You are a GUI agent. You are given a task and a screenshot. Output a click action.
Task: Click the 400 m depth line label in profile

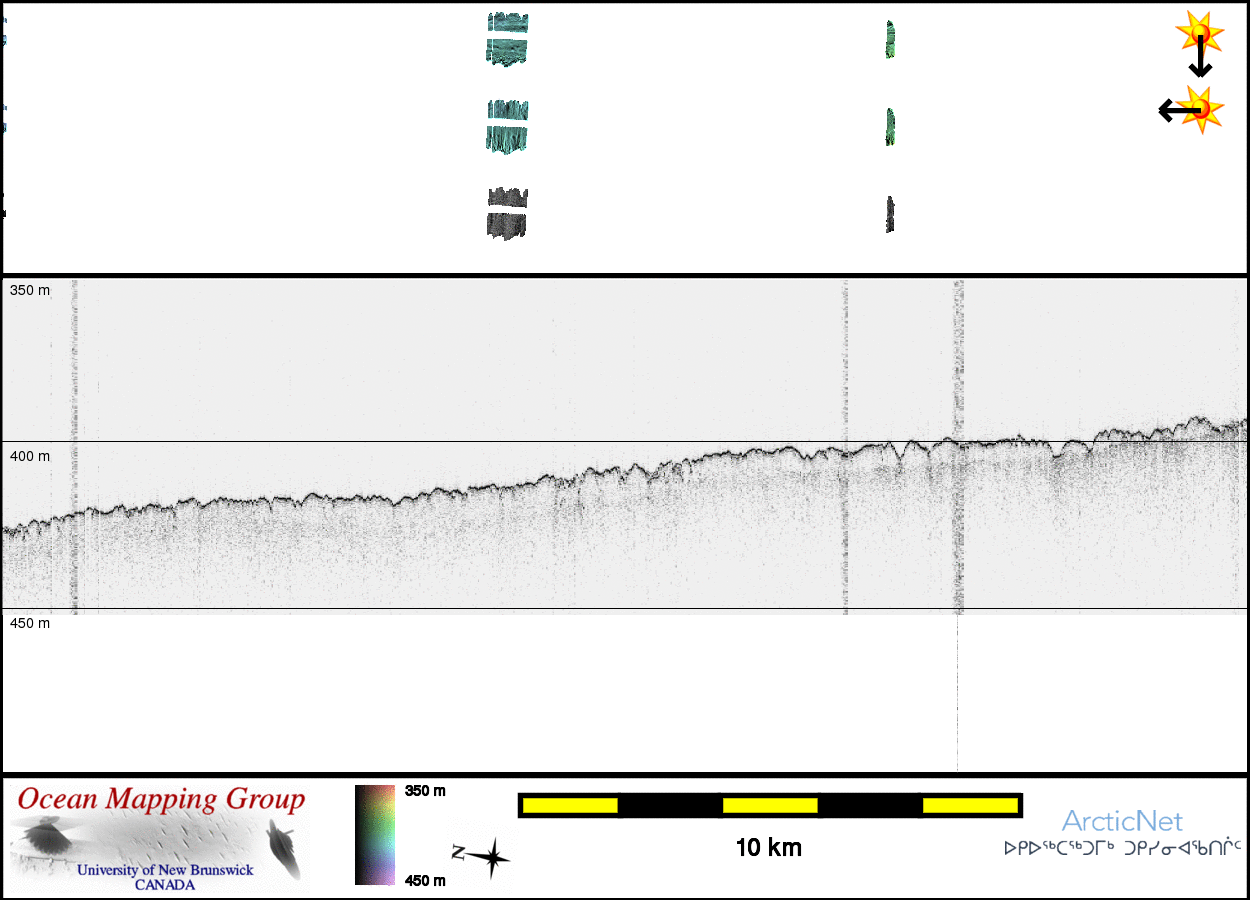point(30,456)
